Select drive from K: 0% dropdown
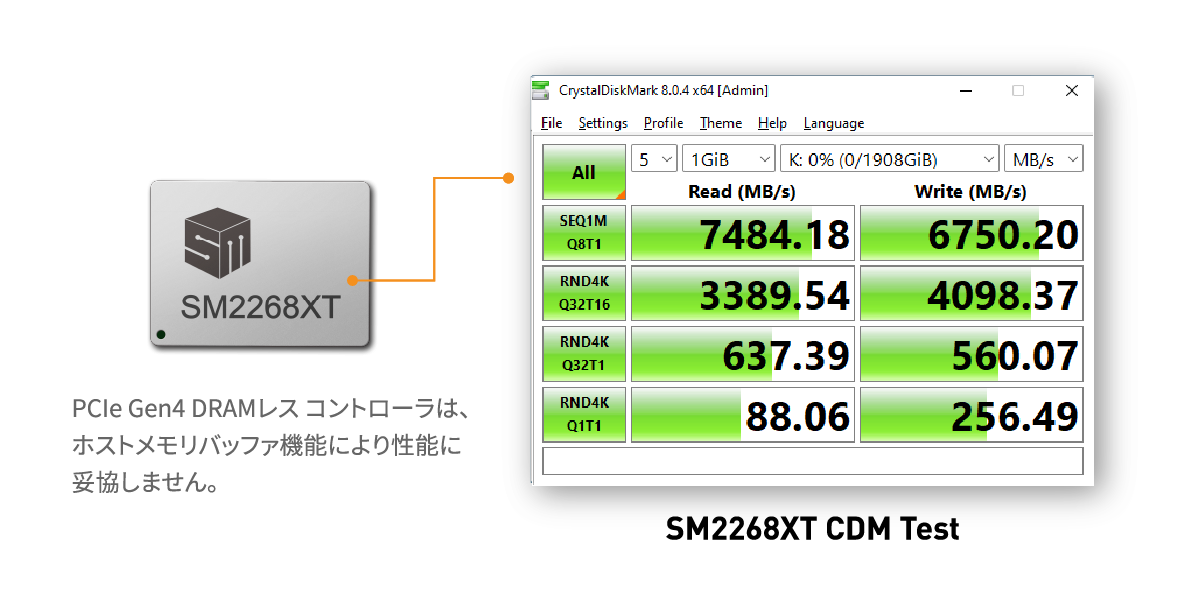This screenshot has width=1201, height=600. 889,159
